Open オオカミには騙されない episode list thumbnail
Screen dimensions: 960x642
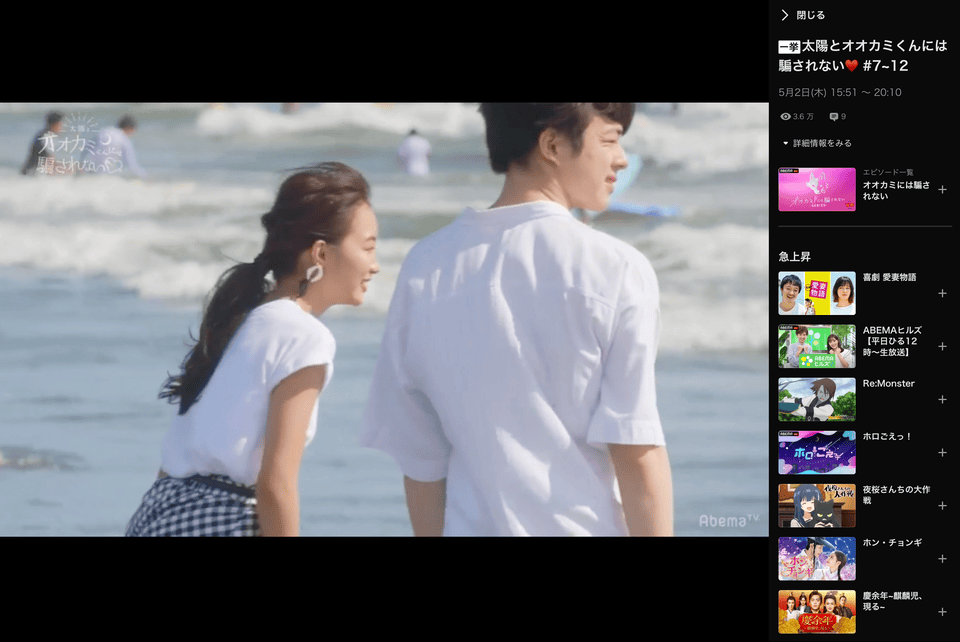click(817, 190)
